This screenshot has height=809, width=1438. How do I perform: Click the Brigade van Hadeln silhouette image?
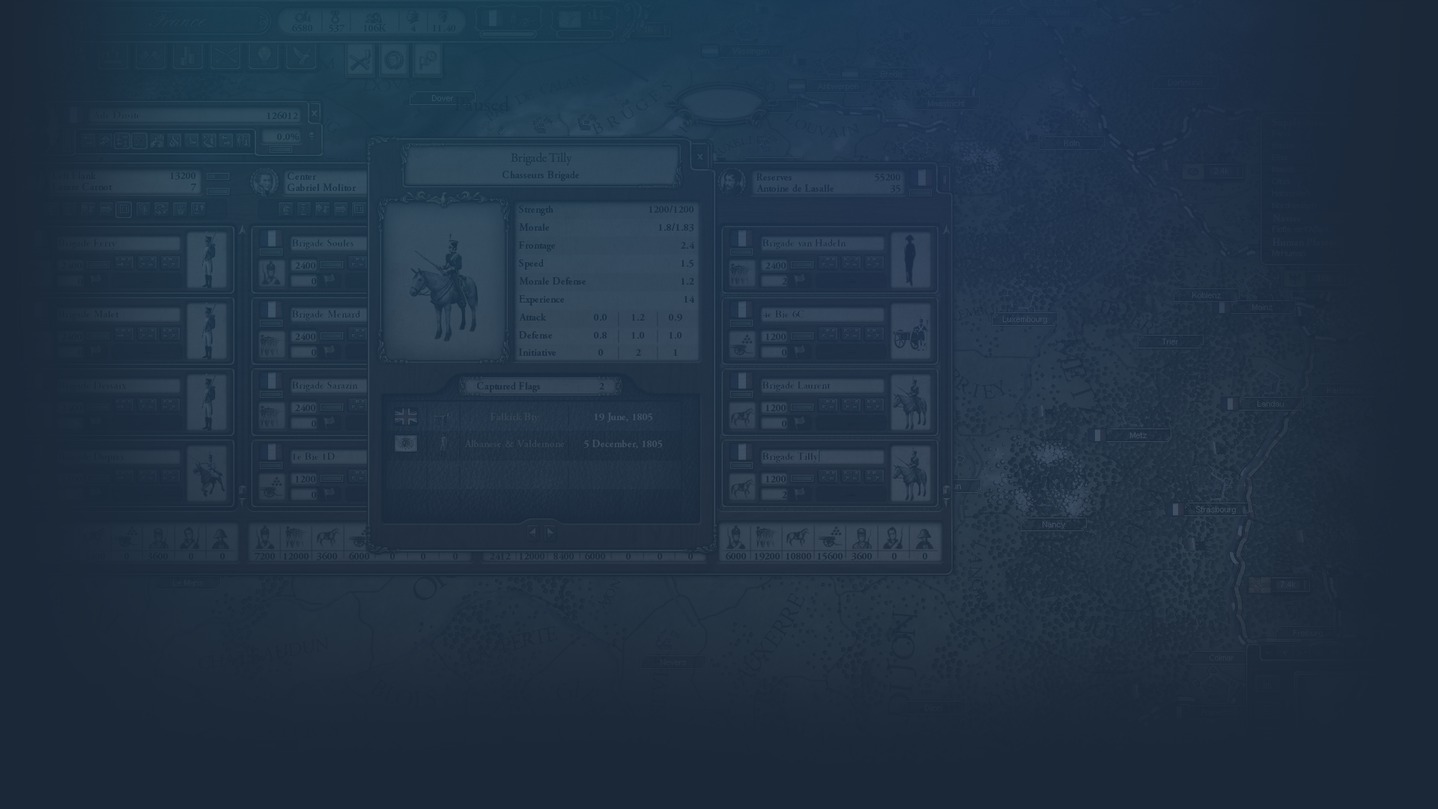pyautogui.click(x=910, y=260)
